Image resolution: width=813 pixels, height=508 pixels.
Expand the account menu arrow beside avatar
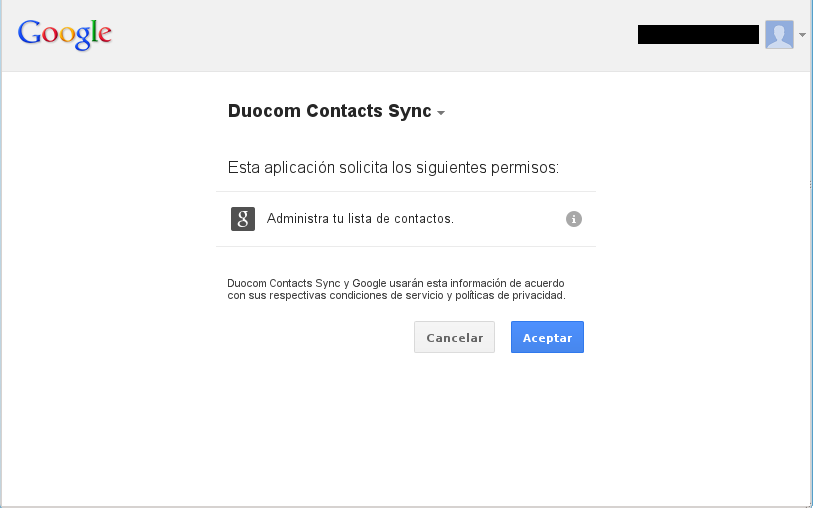(802, 35)
